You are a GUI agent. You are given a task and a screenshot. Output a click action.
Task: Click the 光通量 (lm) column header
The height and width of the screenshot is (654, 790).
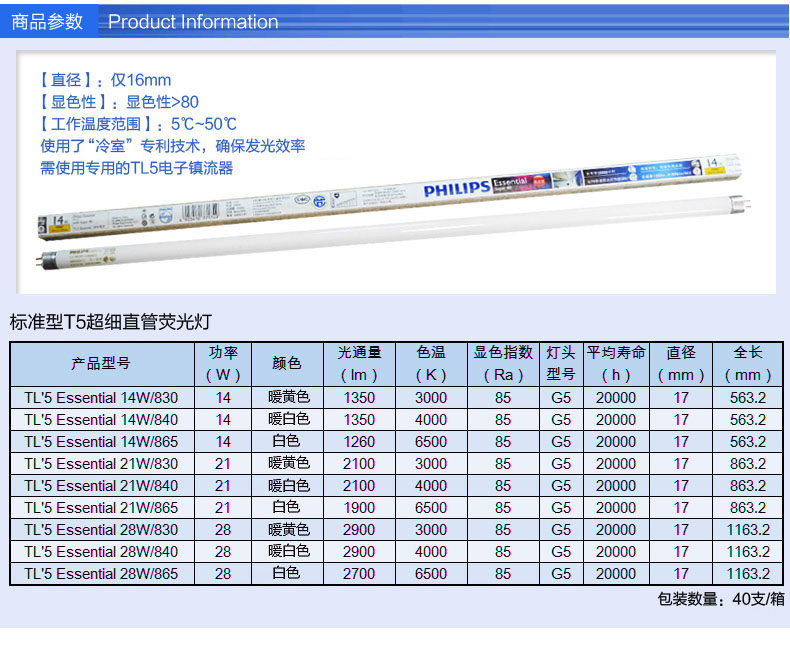[359, 364]
